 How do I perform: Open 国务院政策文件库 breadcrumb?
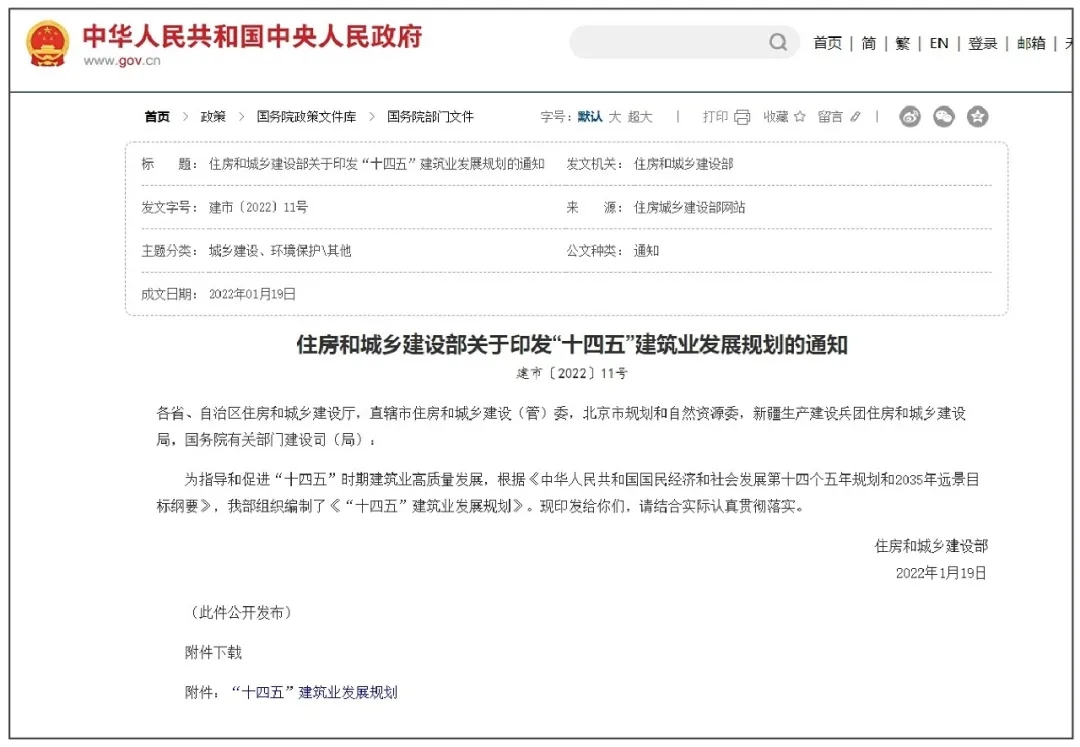click(x=307, y=116)
